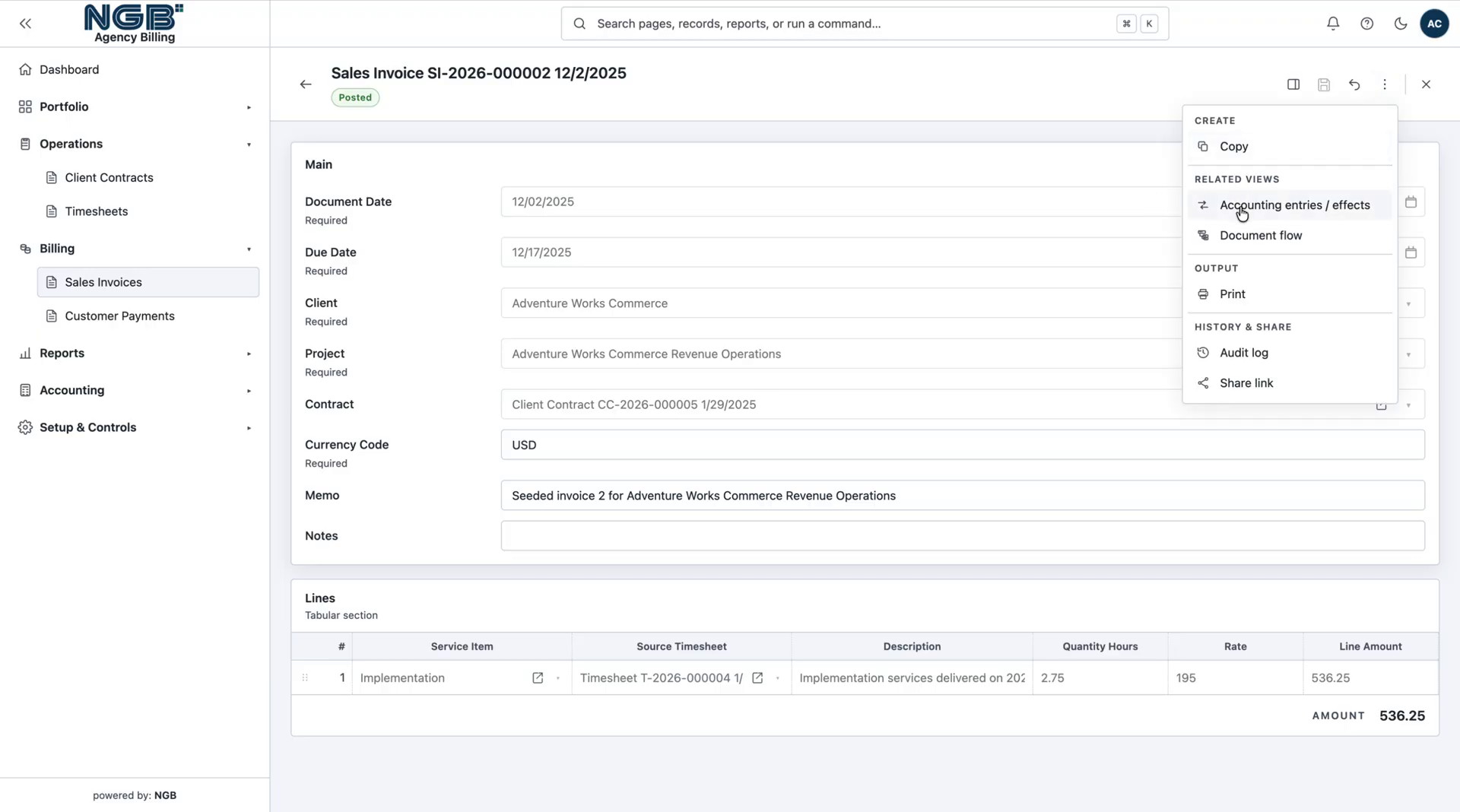Click the Service Item column header
The image size is (1460, 812).
(x=462, y=647)
